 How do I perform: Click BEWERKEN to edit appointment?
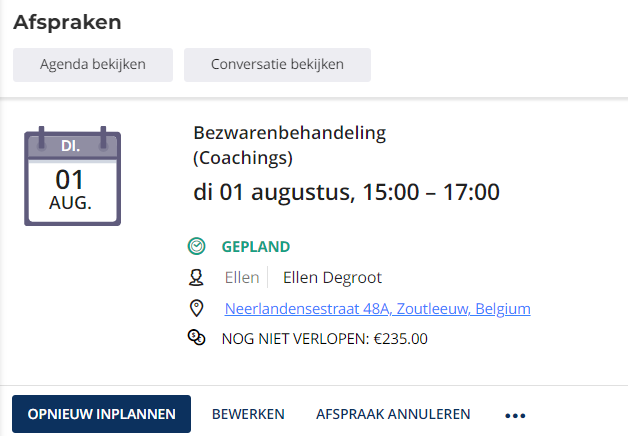click(248, 414)
